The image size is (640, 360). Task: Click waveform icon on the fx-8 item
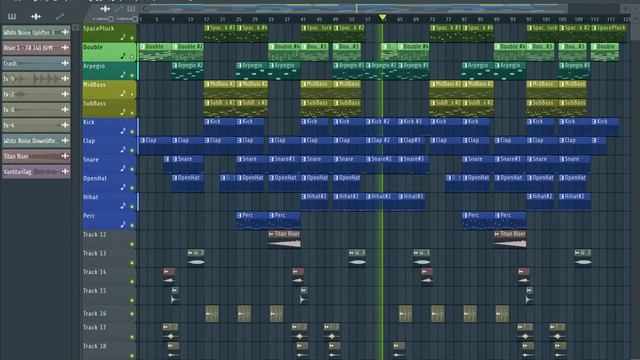[x=65, y=109]
